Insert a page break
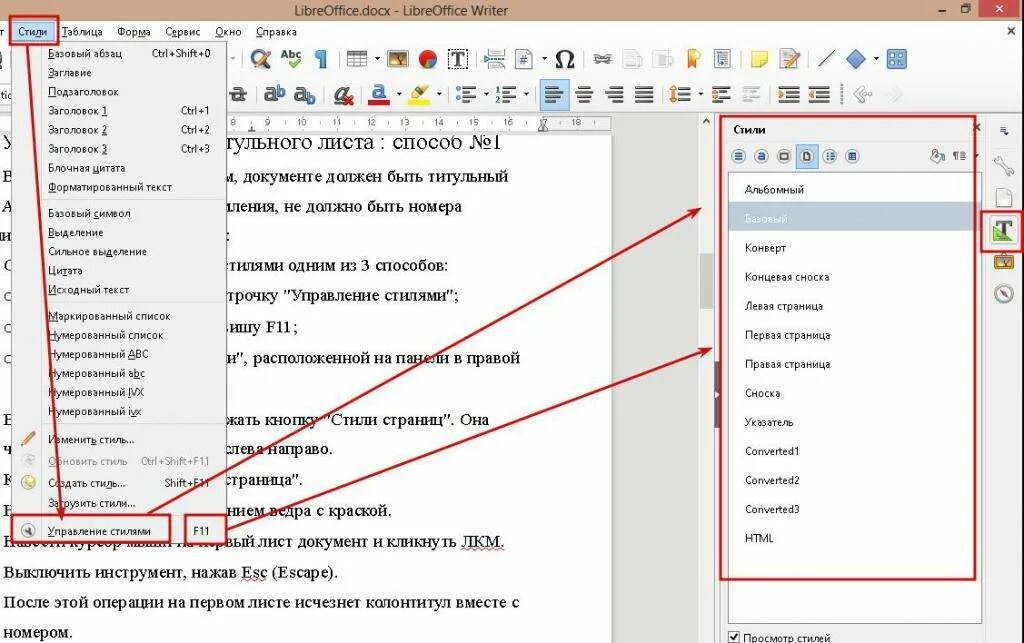Screen dimensions: 1024x643 click(x=494, y=59)
